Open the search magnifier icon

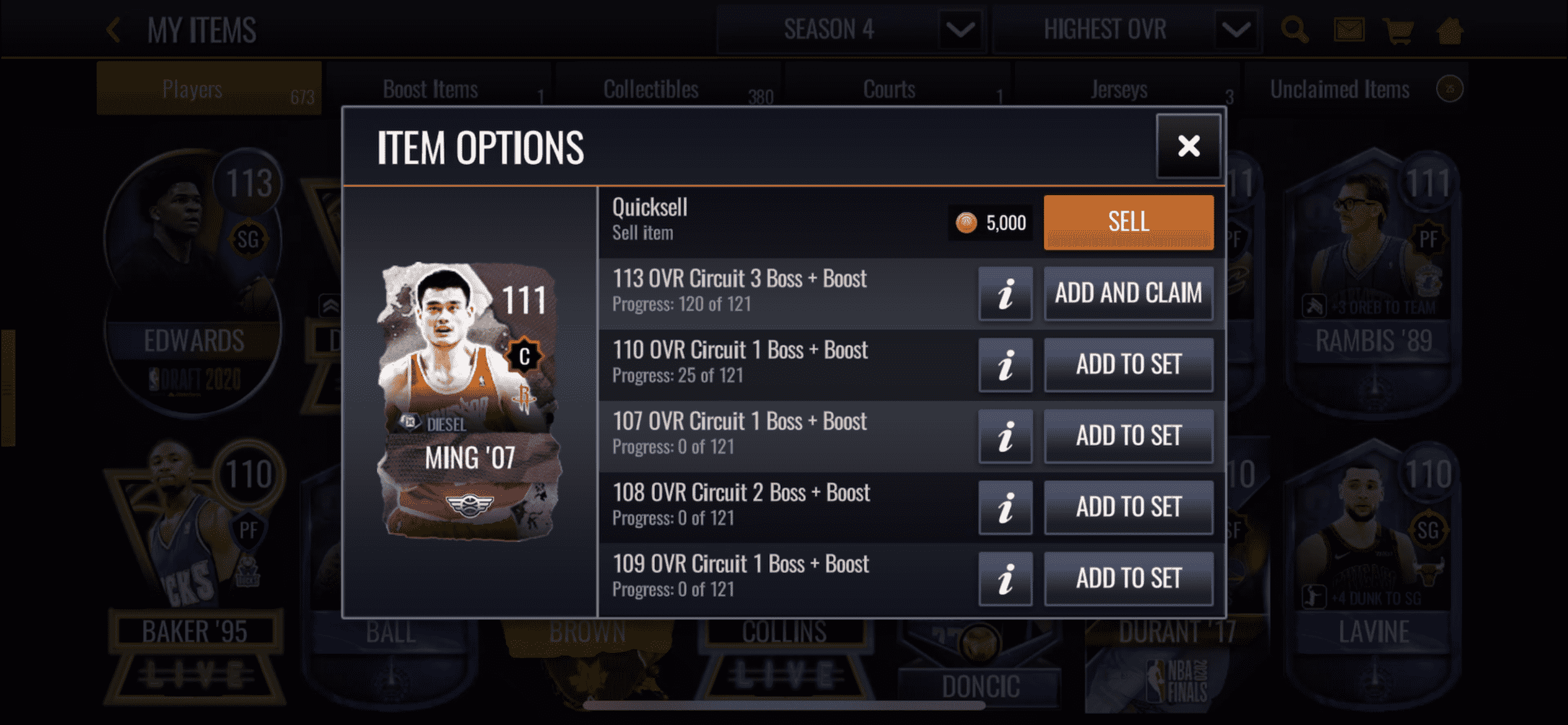click(1295, 30)
